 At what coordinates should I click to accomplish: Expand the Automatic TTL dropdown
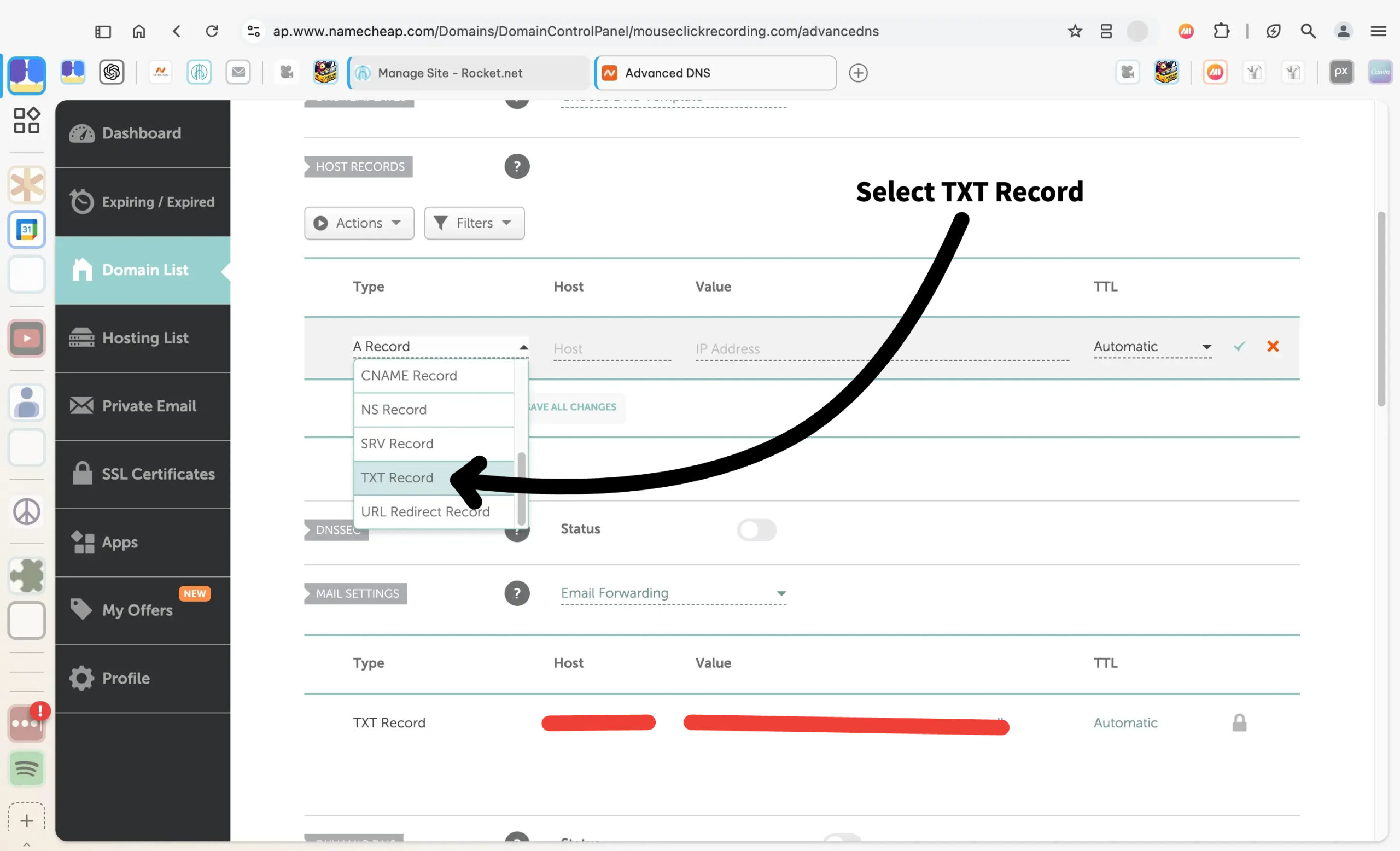1152,347
